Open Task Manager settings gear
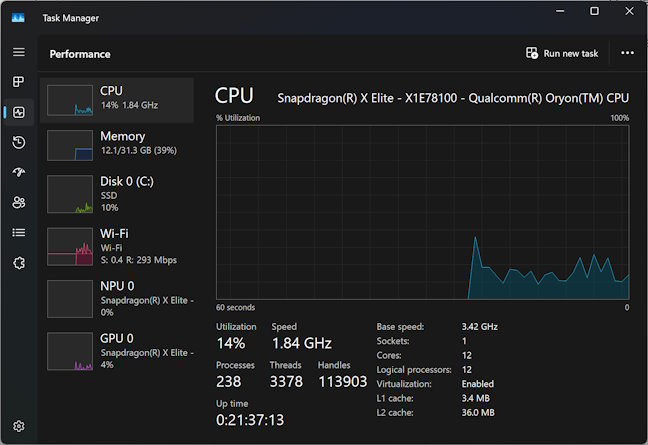This screenshot has height=445, width=648. pyautogui.click(x=19, y=426)
